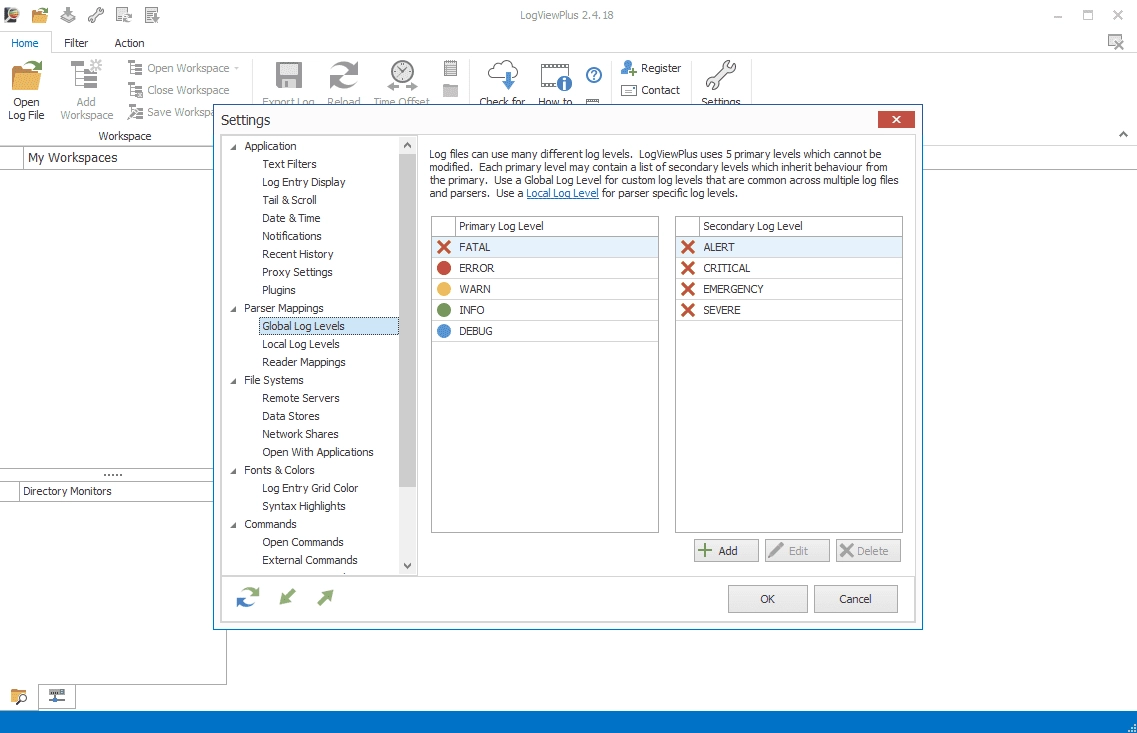
Task: Click the Reload log icon
Action: 344,75
